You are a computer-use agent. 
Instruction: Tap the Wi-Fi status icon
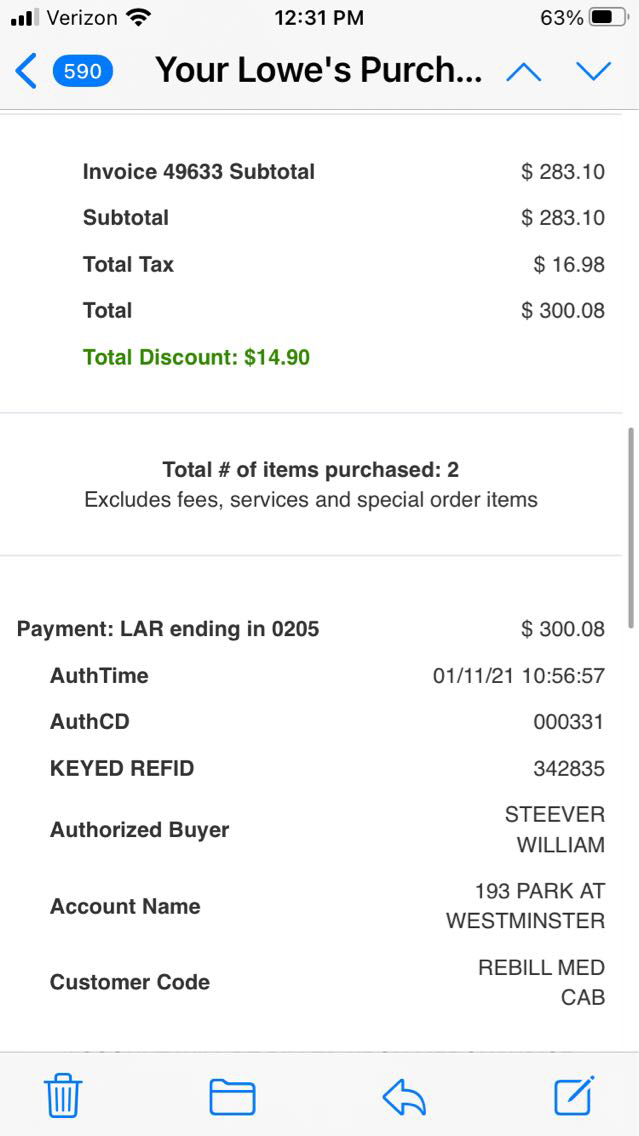[140, 18]
